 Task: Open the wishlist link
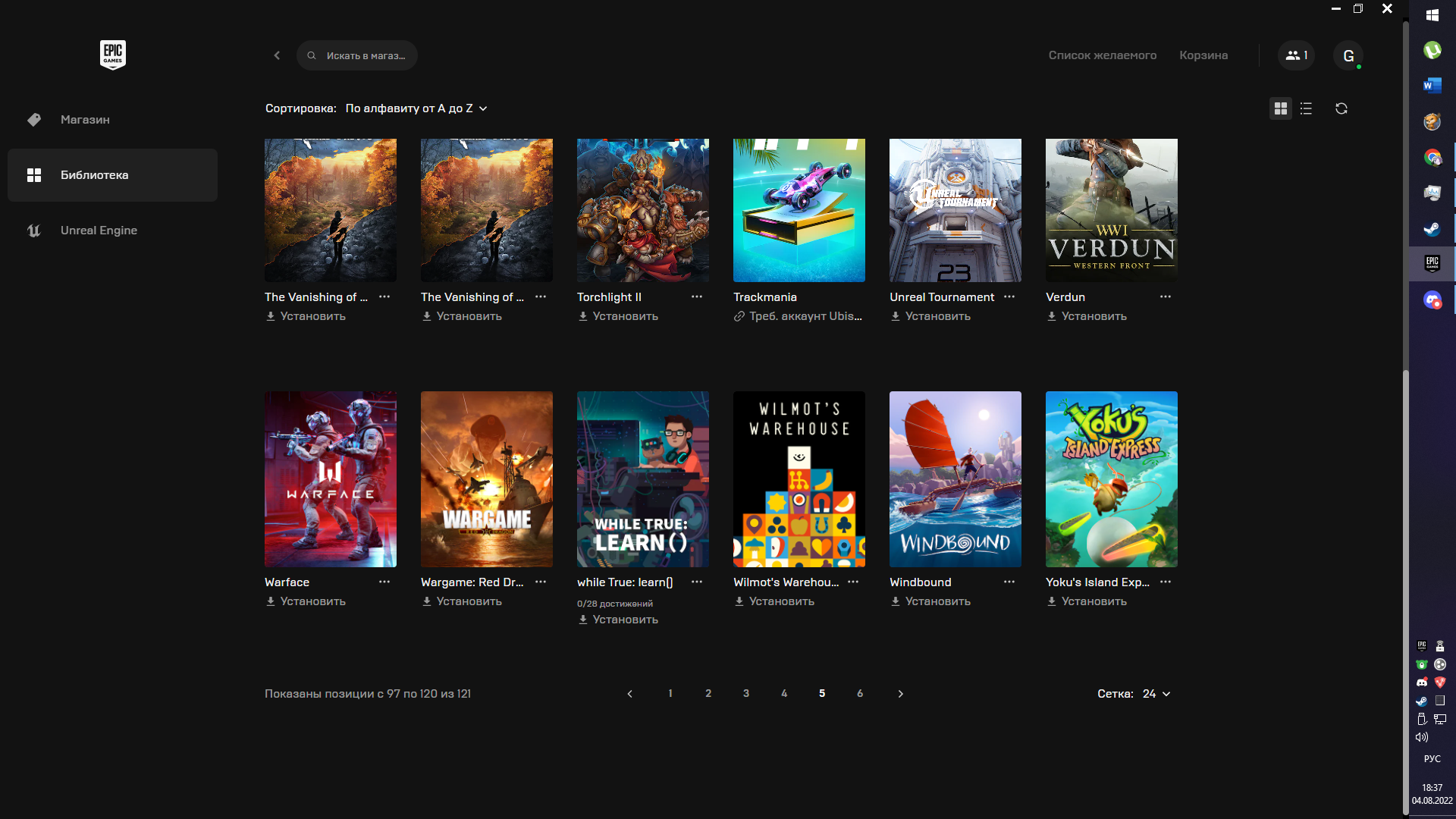[x=1103, y=55]
